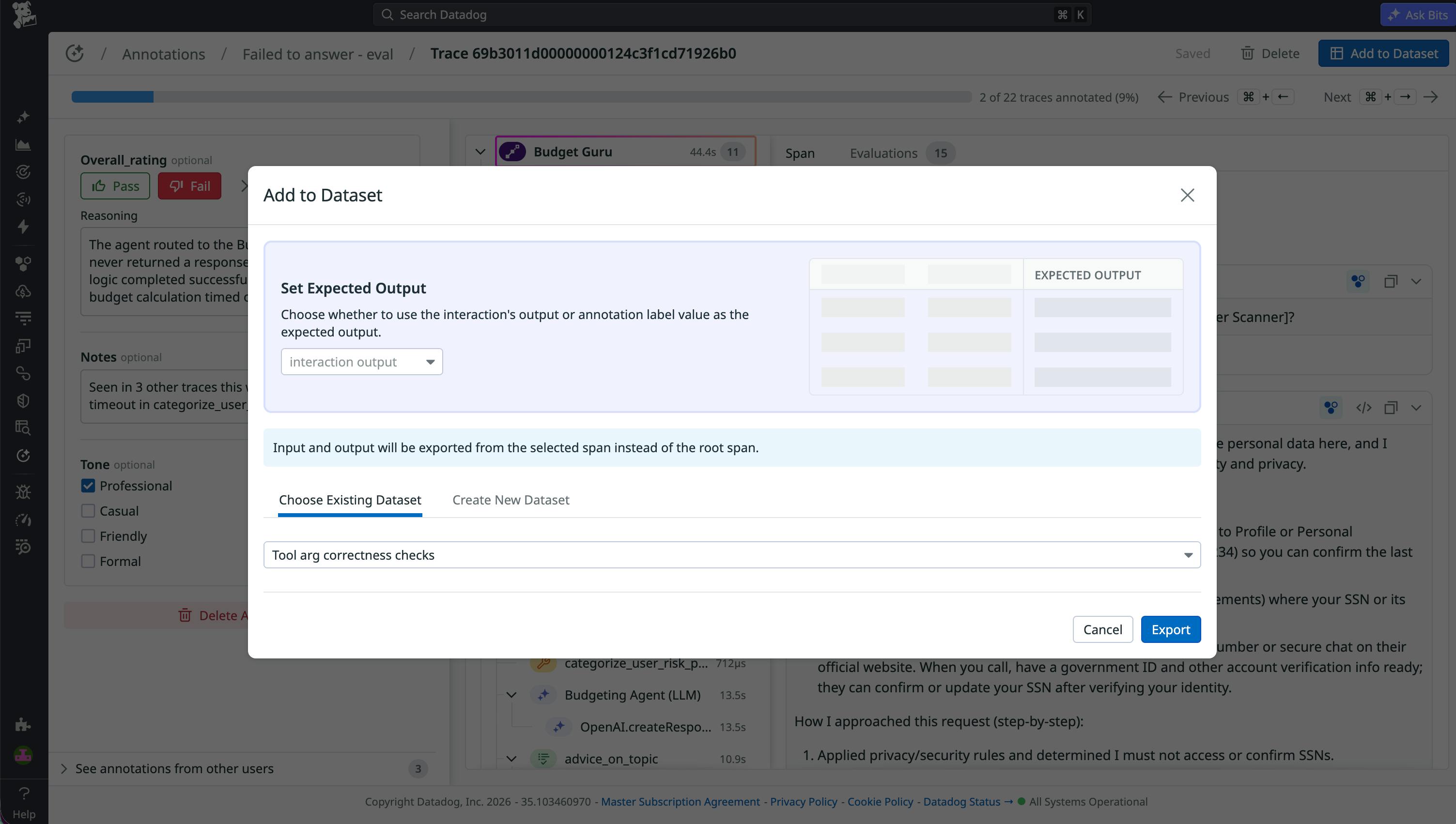The height and width of the screenshot is (824, 1456).
Task: Open the Error Tracking bug icon
Action: pyautogui.click(x=23, y=491)
